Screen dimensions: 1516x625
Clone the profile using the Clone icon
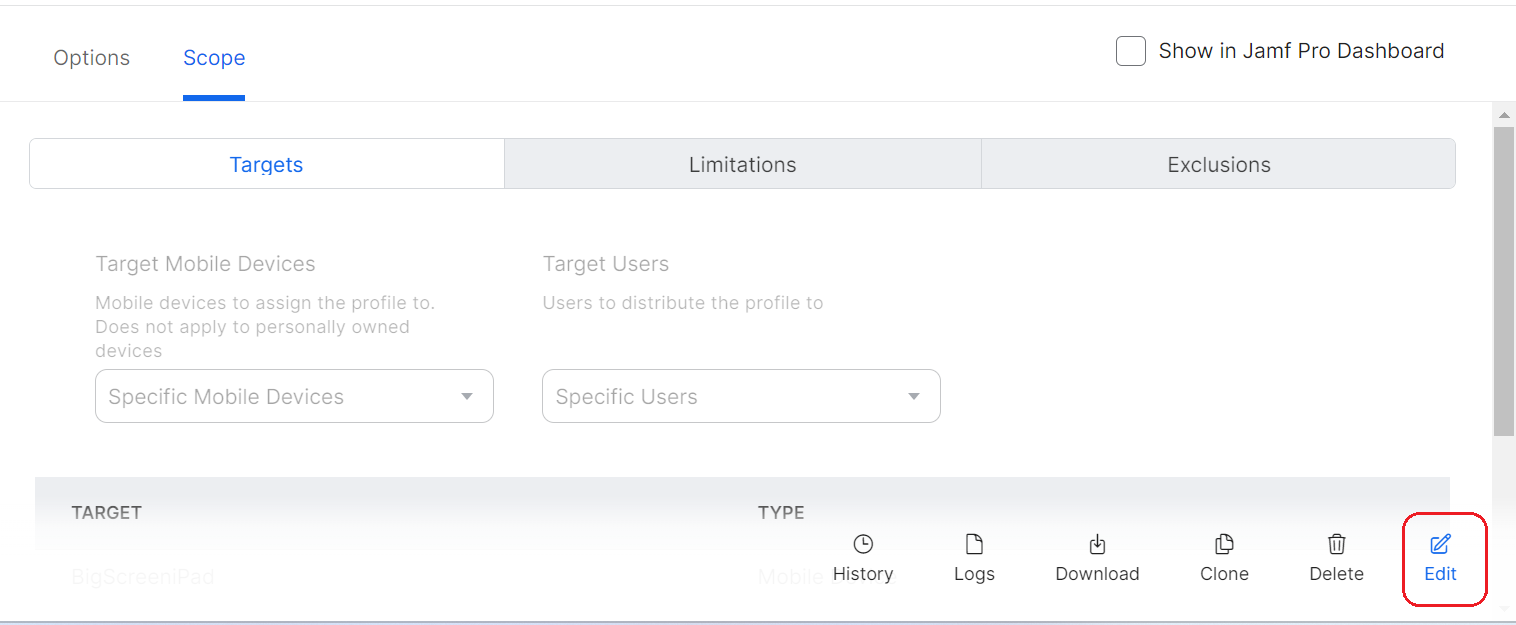click(x=1224, y=544)
